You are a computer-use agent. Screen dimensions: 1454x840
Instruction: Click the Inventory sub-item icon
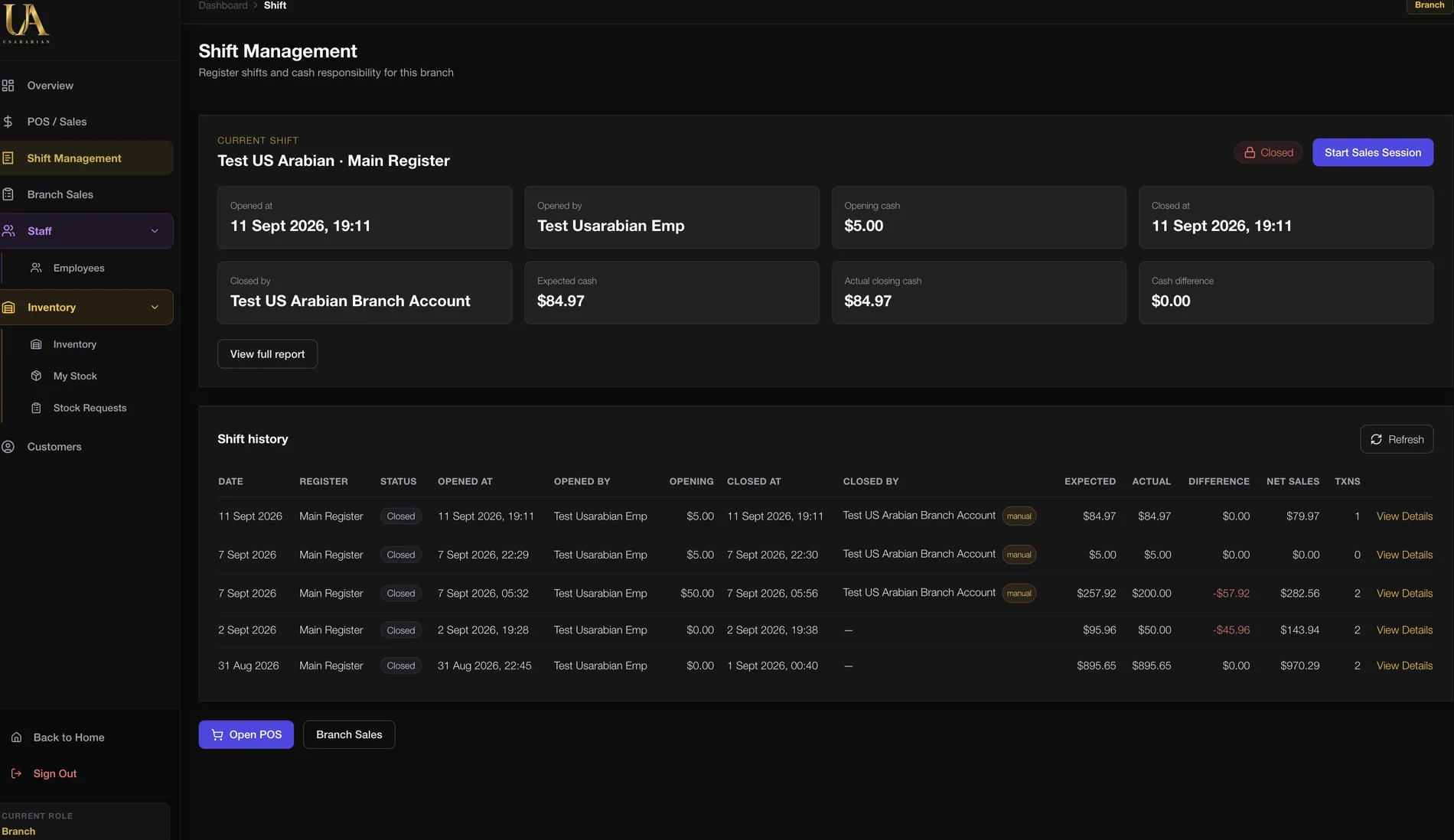(36, 344)
